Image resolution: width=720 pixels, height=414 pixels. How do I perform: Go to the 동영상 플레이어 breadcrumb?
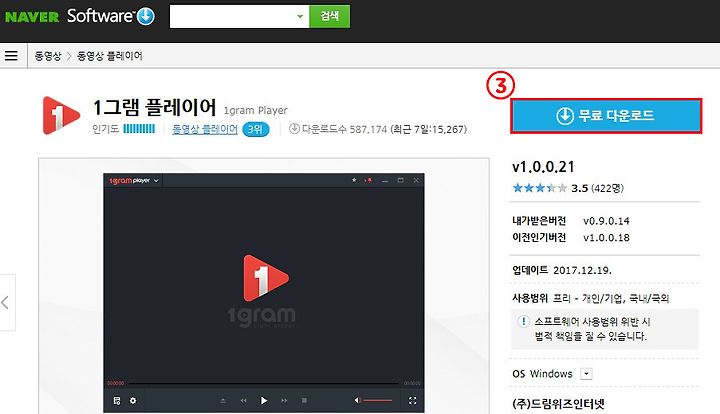click(x=110, y=56)
